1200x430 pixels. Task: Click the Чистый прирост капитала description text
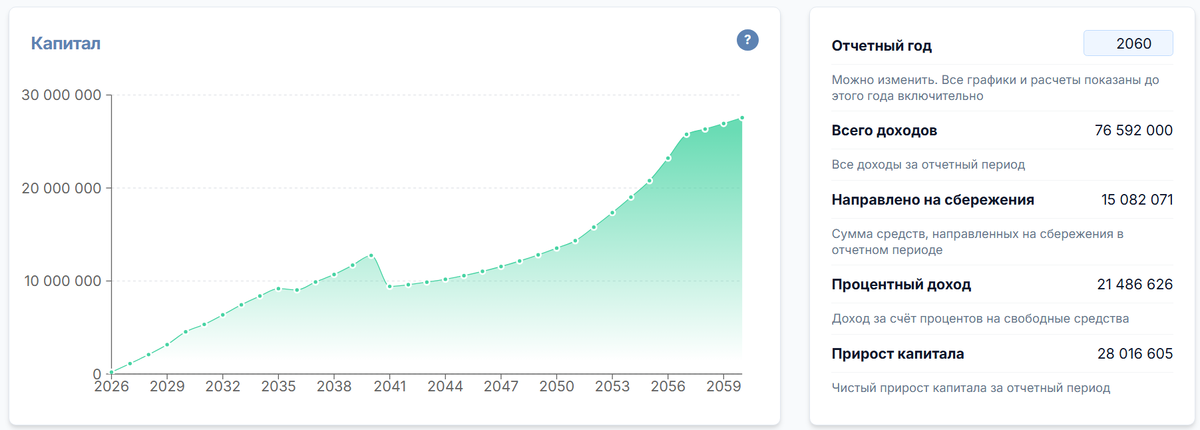coord(971,388)
